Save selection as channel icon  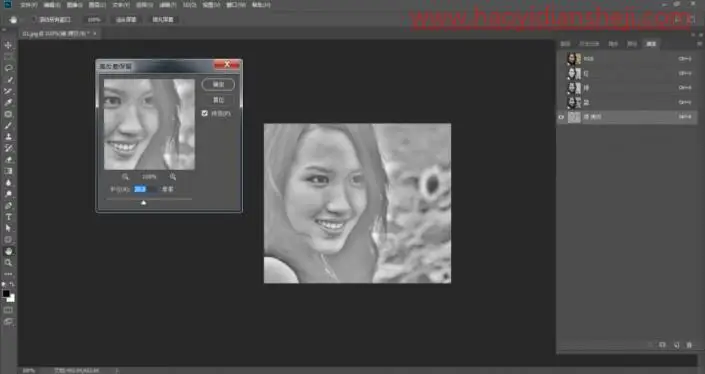(662, 345)
